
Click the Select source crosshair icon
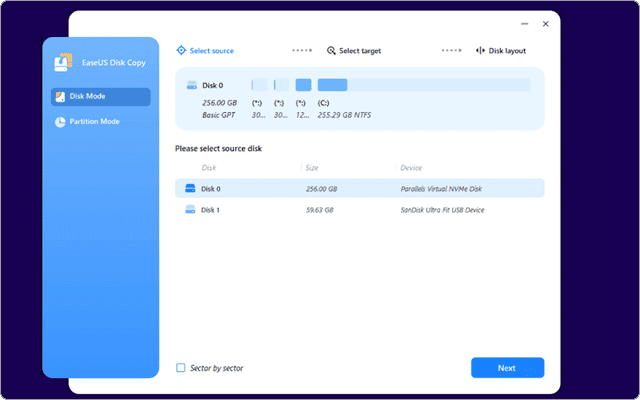tap(181, 50)
